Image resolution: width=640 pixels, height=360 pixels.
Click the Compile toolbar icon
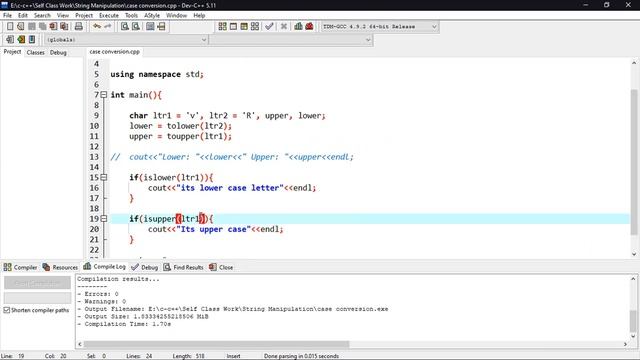[222, 27]
